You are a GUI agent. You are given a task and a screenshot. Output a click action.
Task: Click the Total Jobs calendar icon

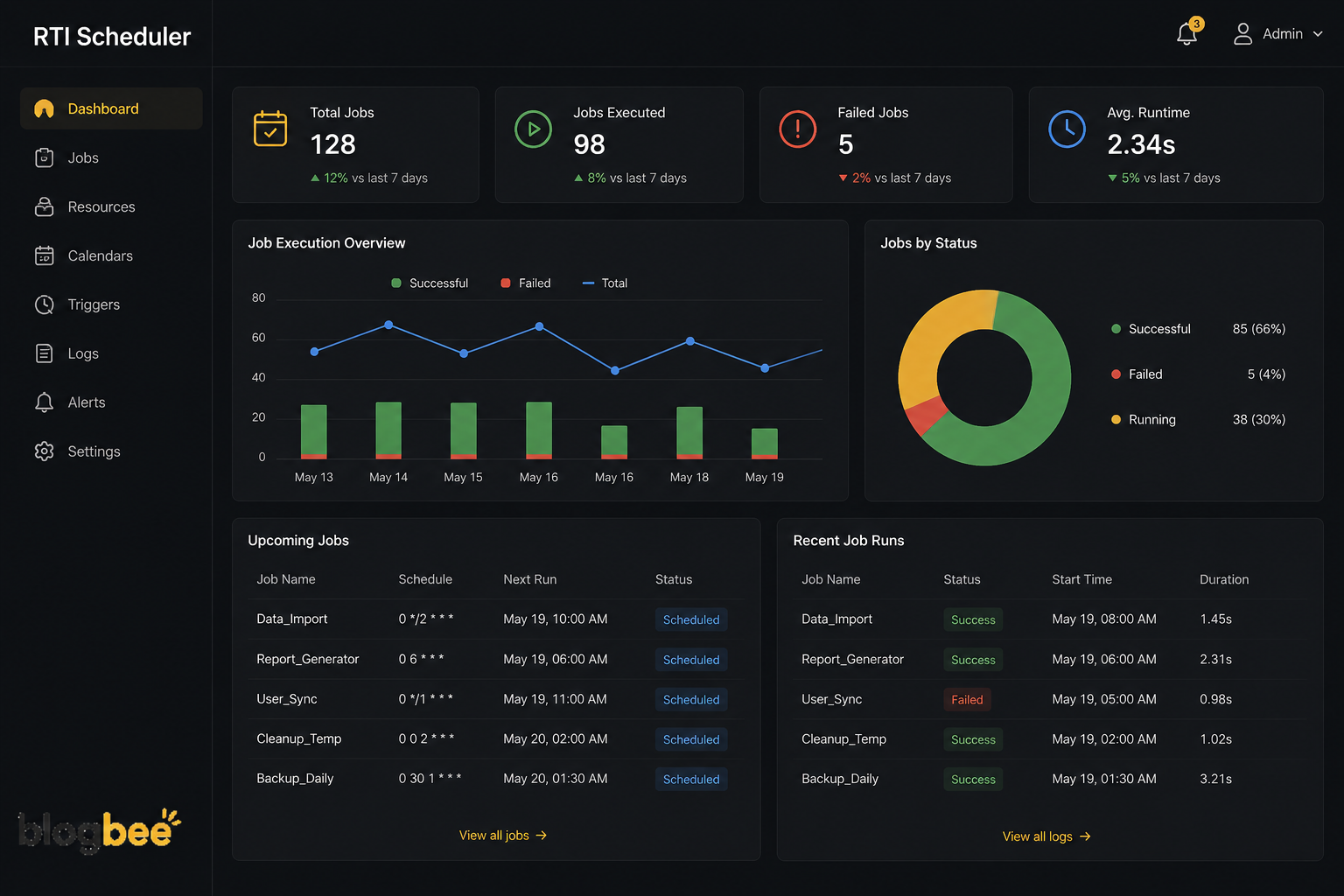270,129
